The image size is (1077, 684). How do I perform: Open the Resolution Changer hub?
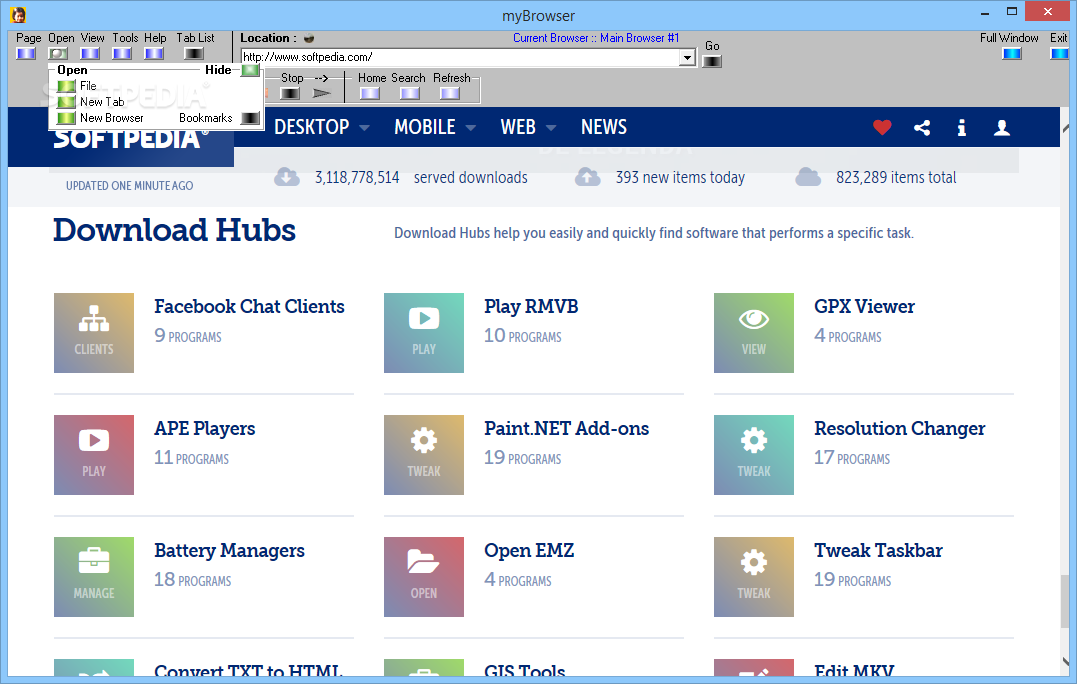click(899, 429)
